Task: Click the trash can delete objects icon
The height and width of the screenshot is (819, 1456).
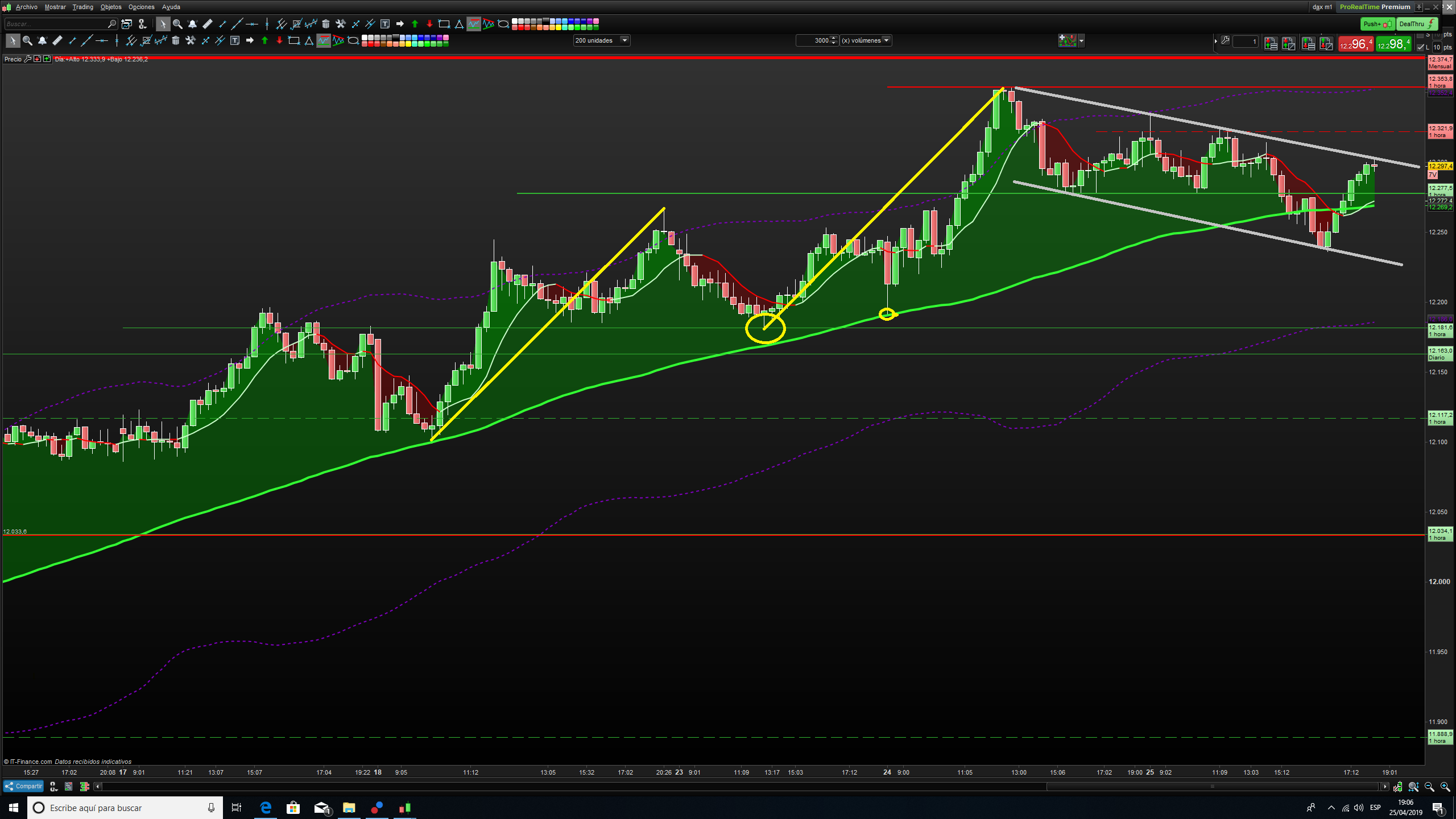Action: coord(326,24)
